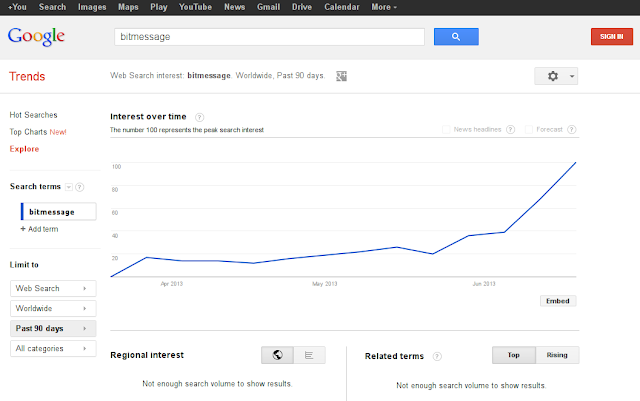Open YouTube in the top bar

click(195, 7)
